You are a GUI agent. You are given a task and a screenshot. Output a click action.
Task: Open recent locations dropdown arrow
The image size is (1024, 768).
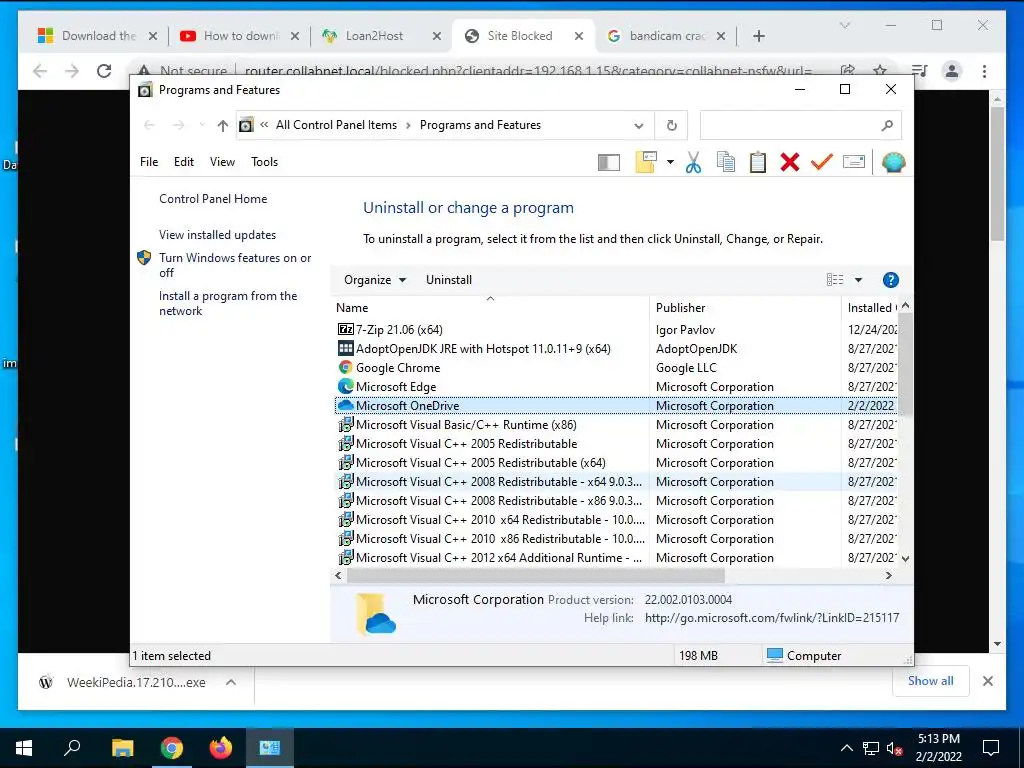pos(202,125)
